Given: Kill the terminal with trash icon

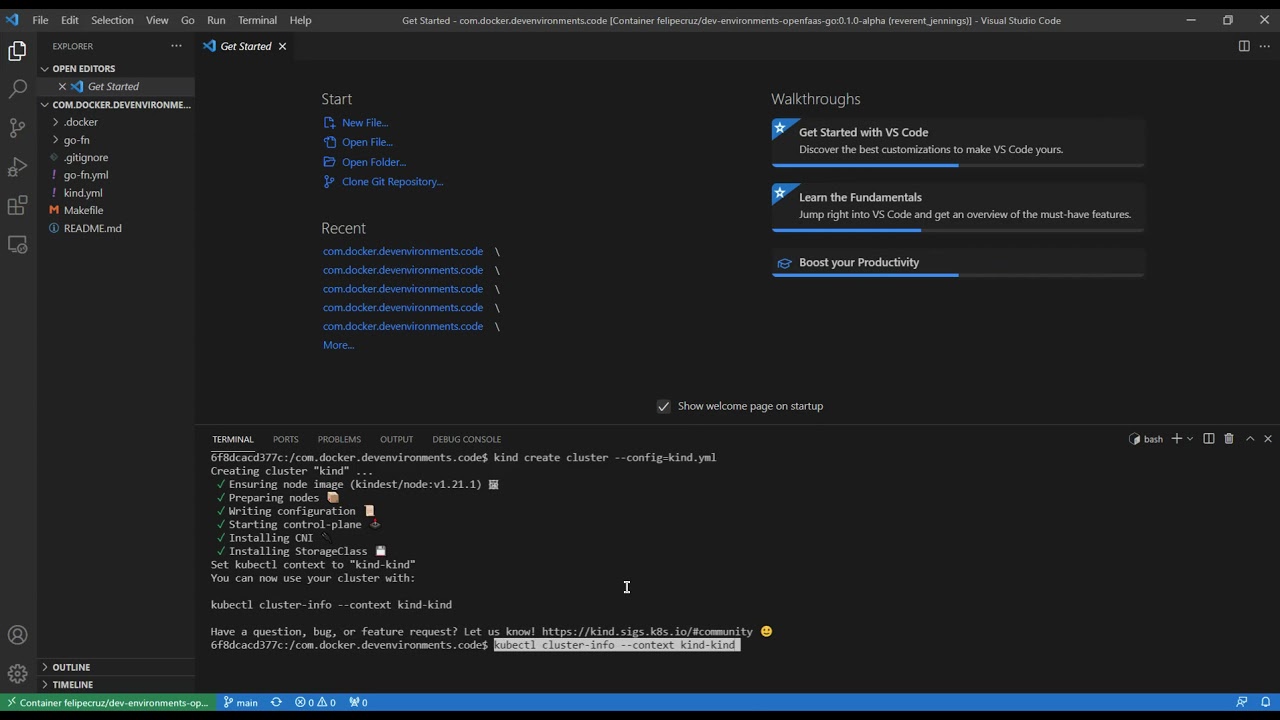Looking at the screenshot, I should pos(1229,439).
